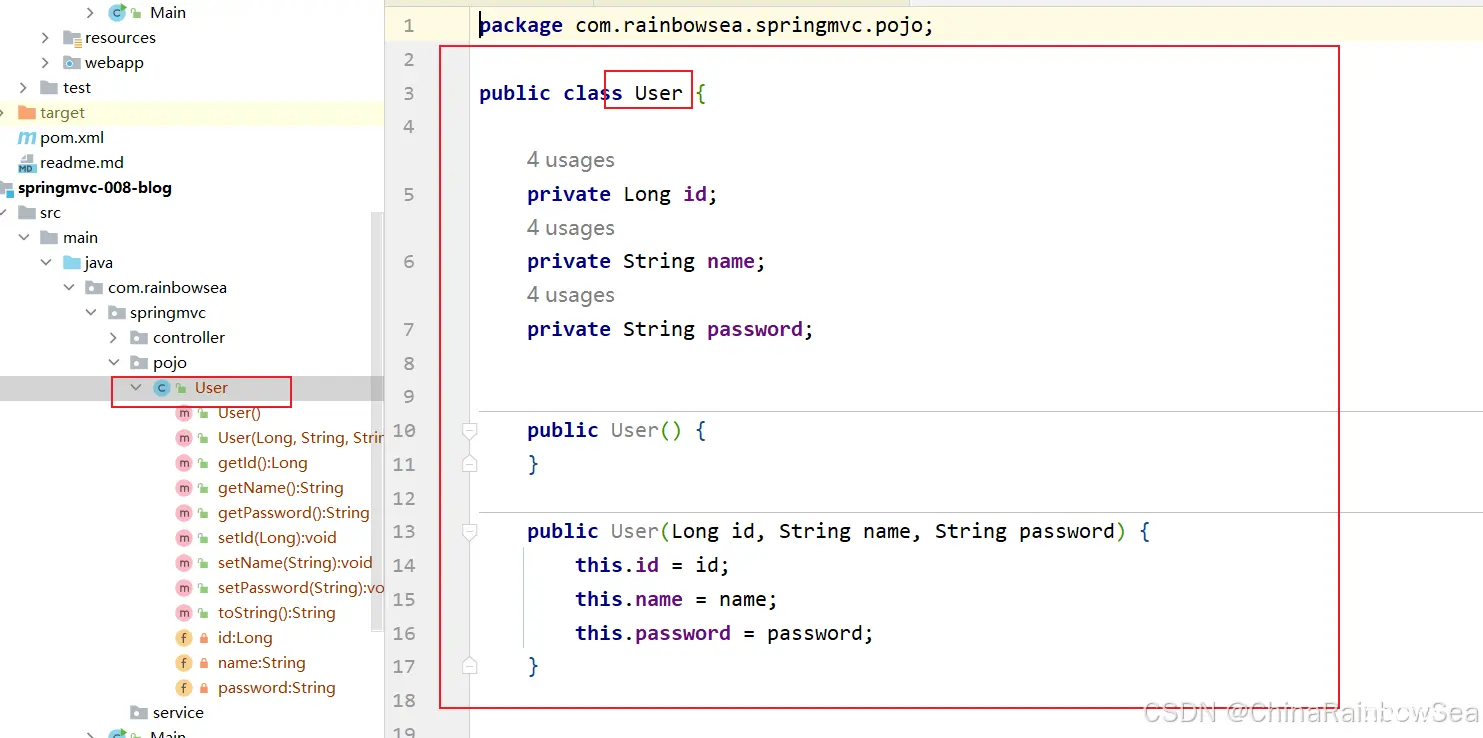
Task: Collapse the src folder chevron
Action: pos(5,213)
